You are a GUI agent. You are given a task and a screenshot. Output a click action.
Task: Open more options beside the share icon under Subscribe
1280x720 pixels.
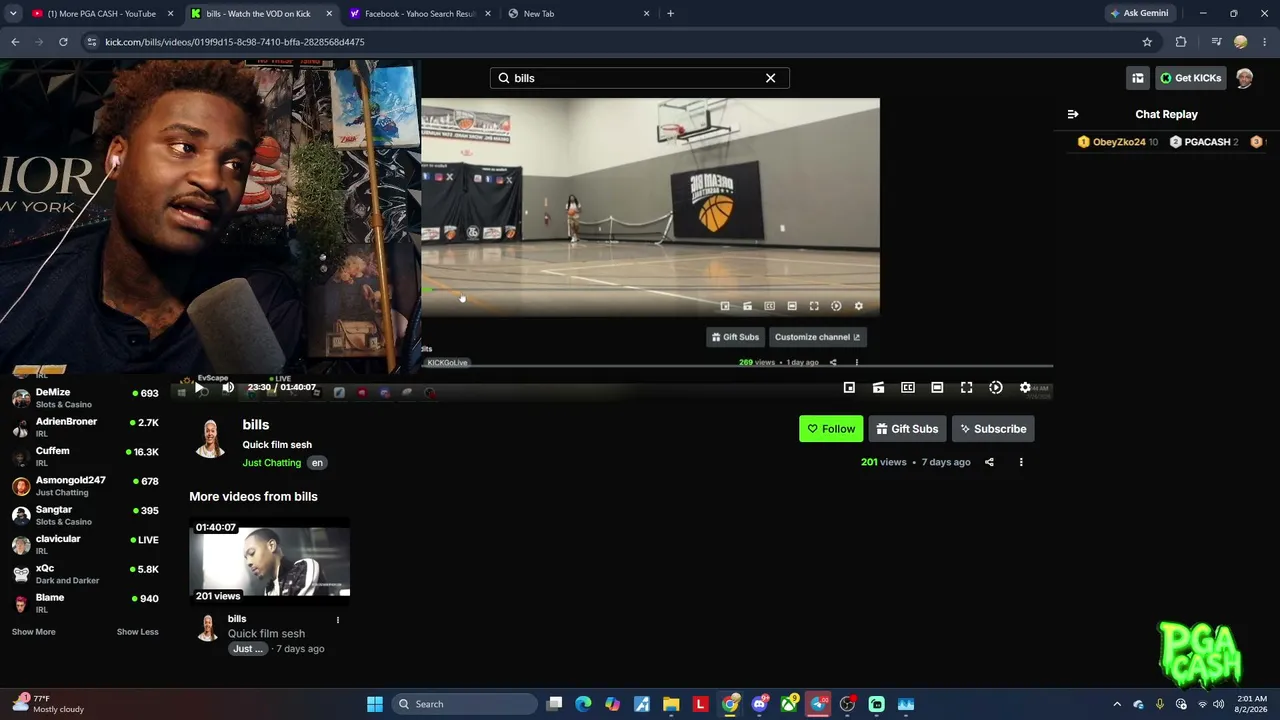click(x=1021, y=462)
